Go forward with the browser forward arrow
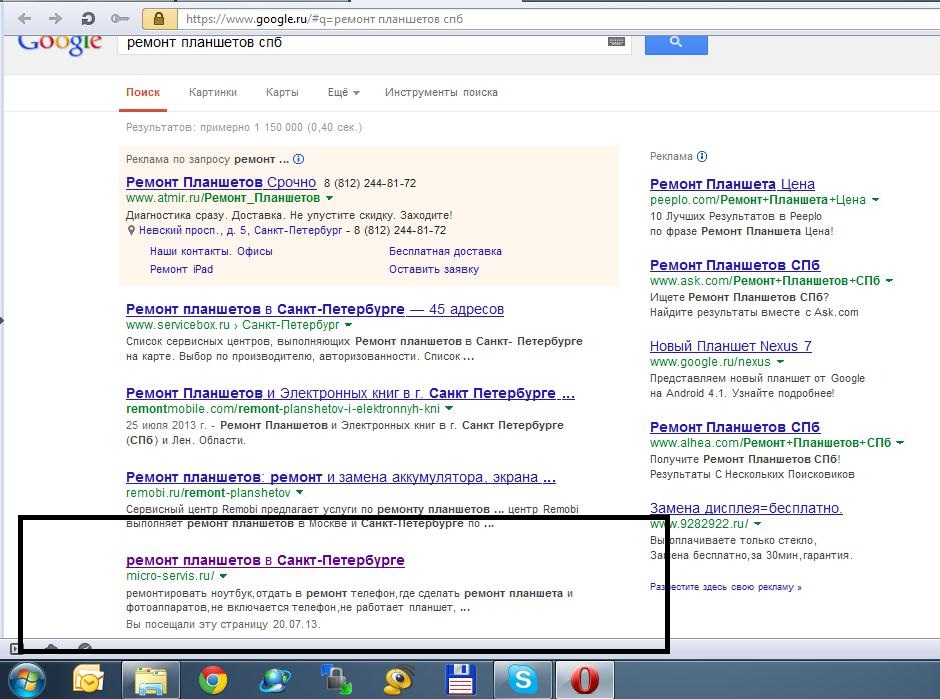The width and height of the screenshot is (940, 699). (x=55, y=19)
